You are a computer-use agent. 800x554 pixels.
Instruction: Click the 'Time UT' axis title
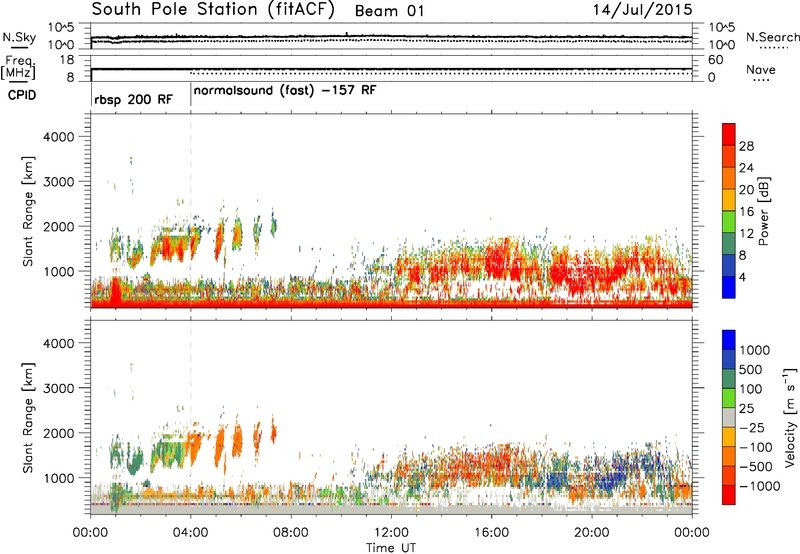pyautogui.click(x=391, y=548)
